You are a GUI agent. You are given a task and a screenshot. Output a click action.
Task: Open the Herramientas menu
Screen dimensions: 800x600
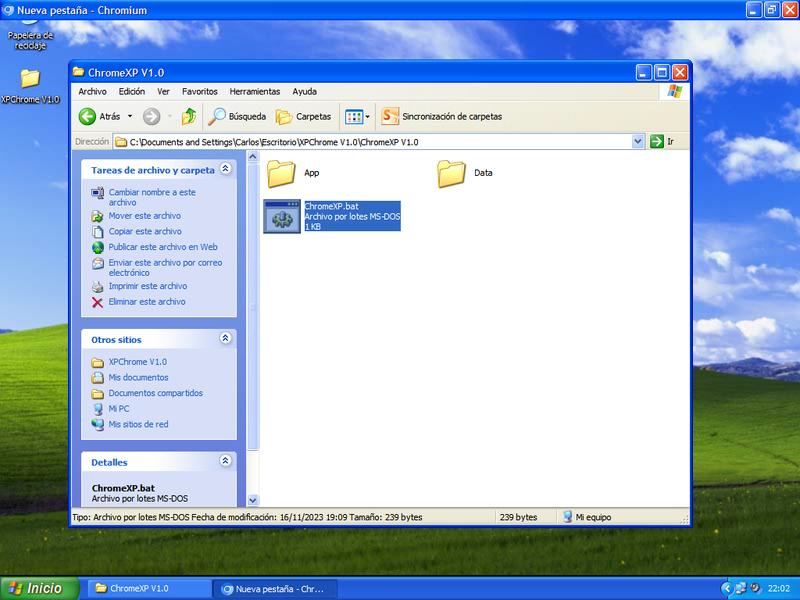tap(255, 91)
